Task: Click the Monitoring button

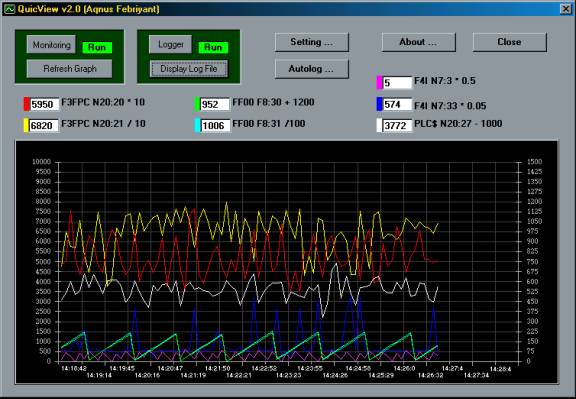Action: 51,45
